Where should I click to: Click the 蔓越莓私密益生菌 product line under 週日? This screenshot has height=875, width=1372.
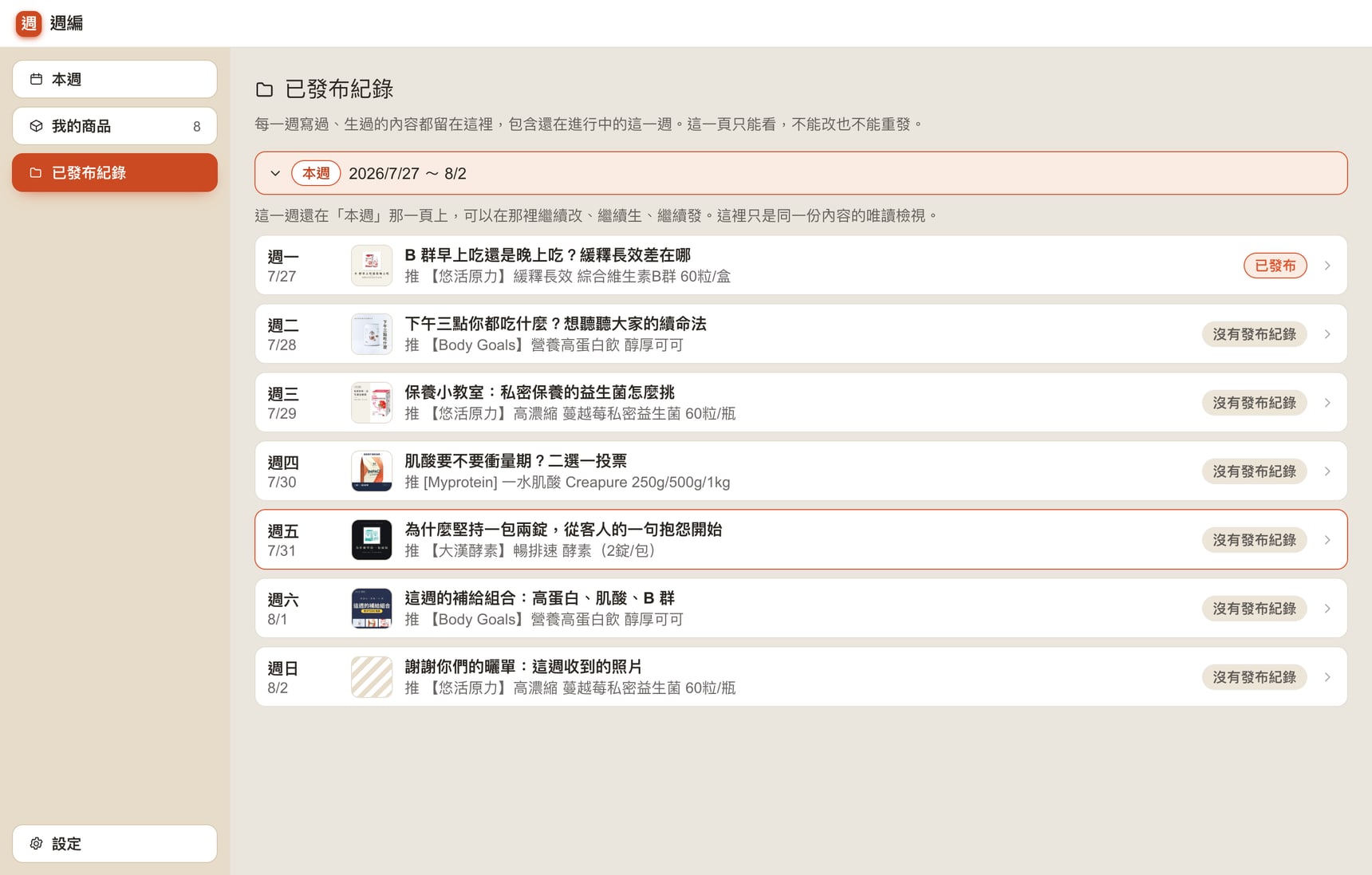pyautogui.click(x=570, y=688)
